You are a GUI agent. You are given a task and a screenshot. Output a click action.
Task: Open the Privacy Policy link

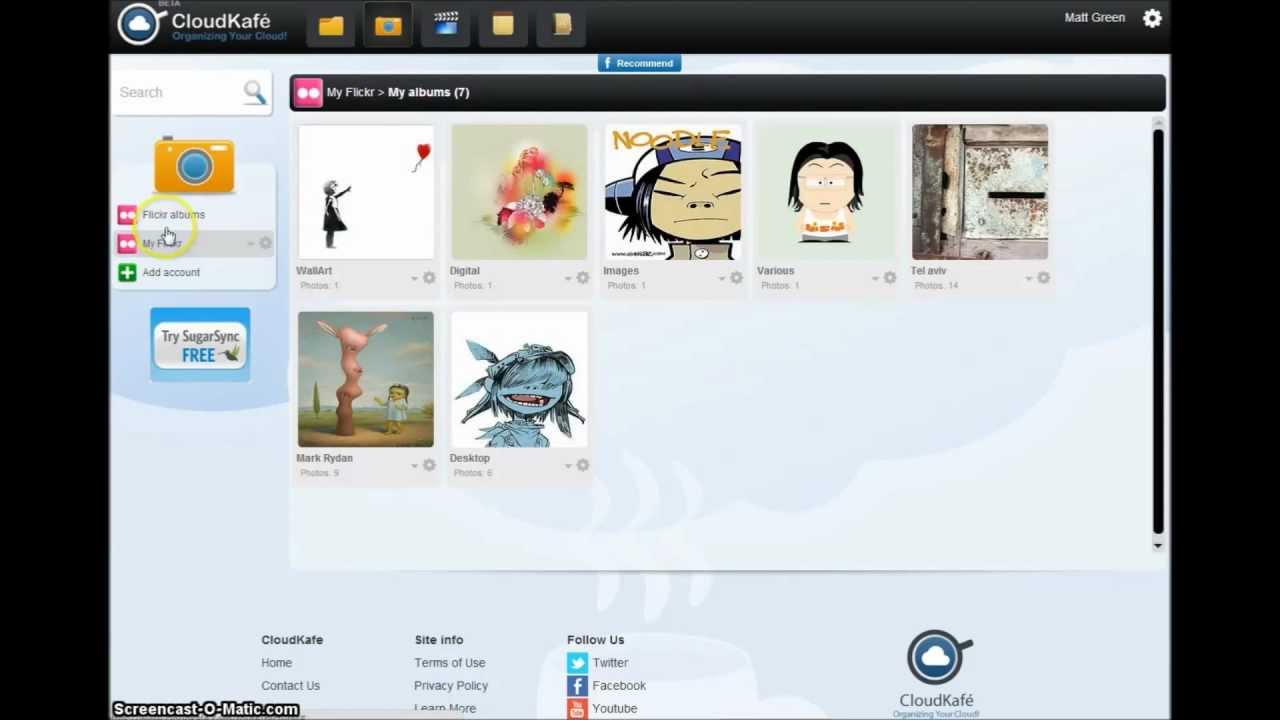(x=451, y=686)
